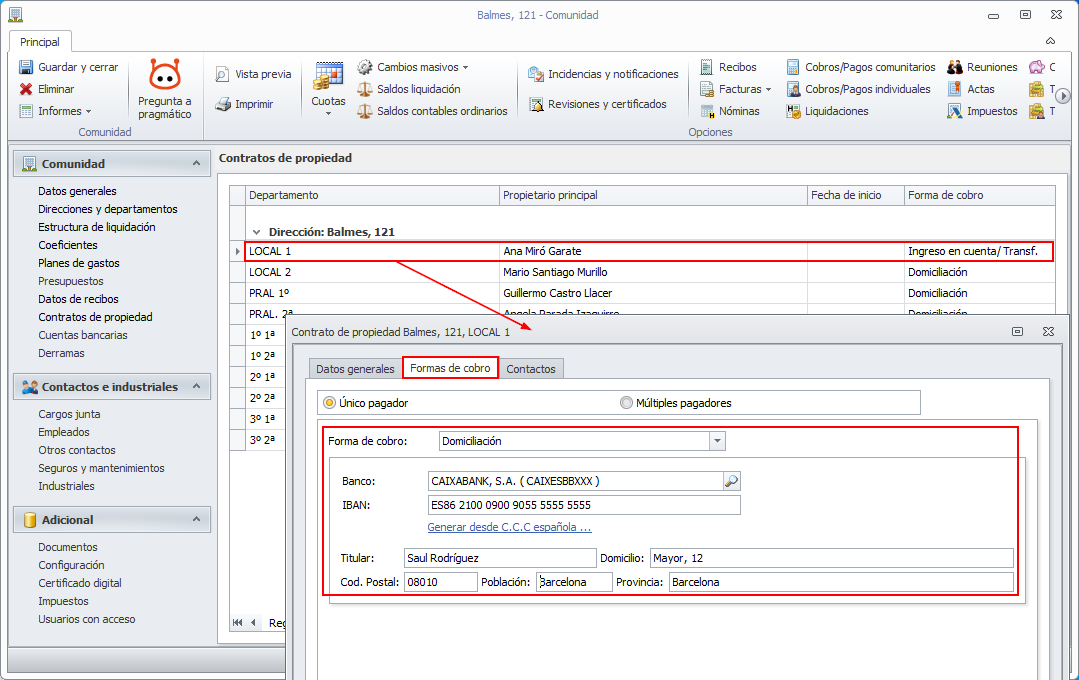
Task: Ask Pregunta a pragmático mascot
Action: 165,74
